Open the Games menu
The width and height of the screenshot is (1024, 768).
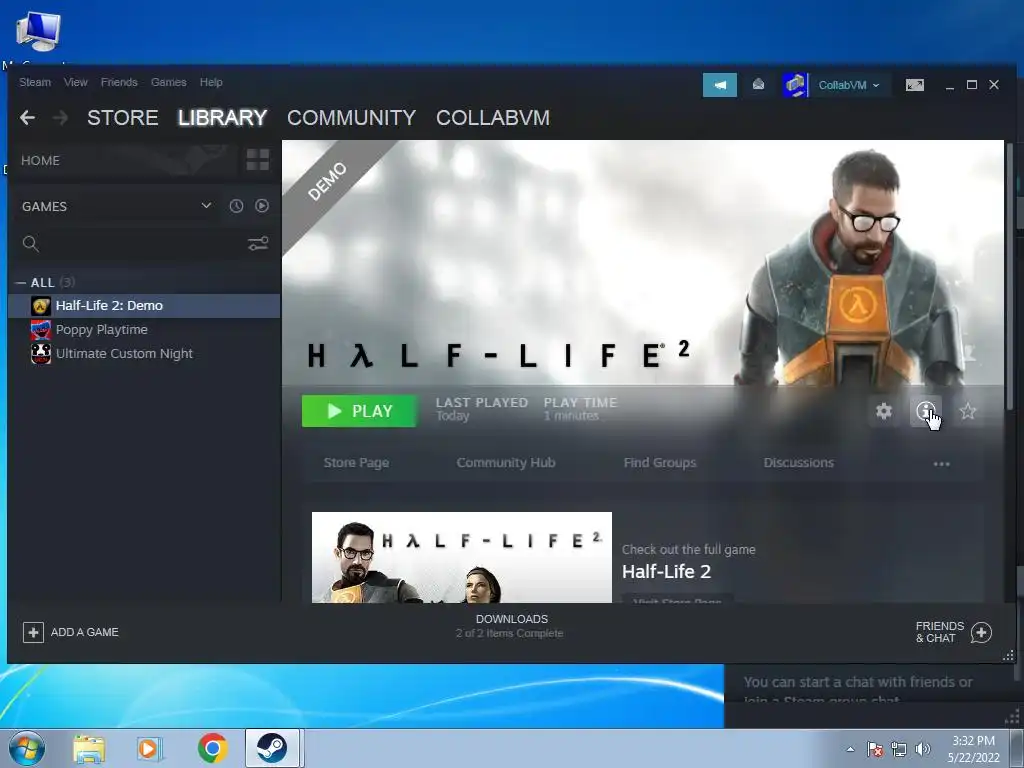[168, 82]
